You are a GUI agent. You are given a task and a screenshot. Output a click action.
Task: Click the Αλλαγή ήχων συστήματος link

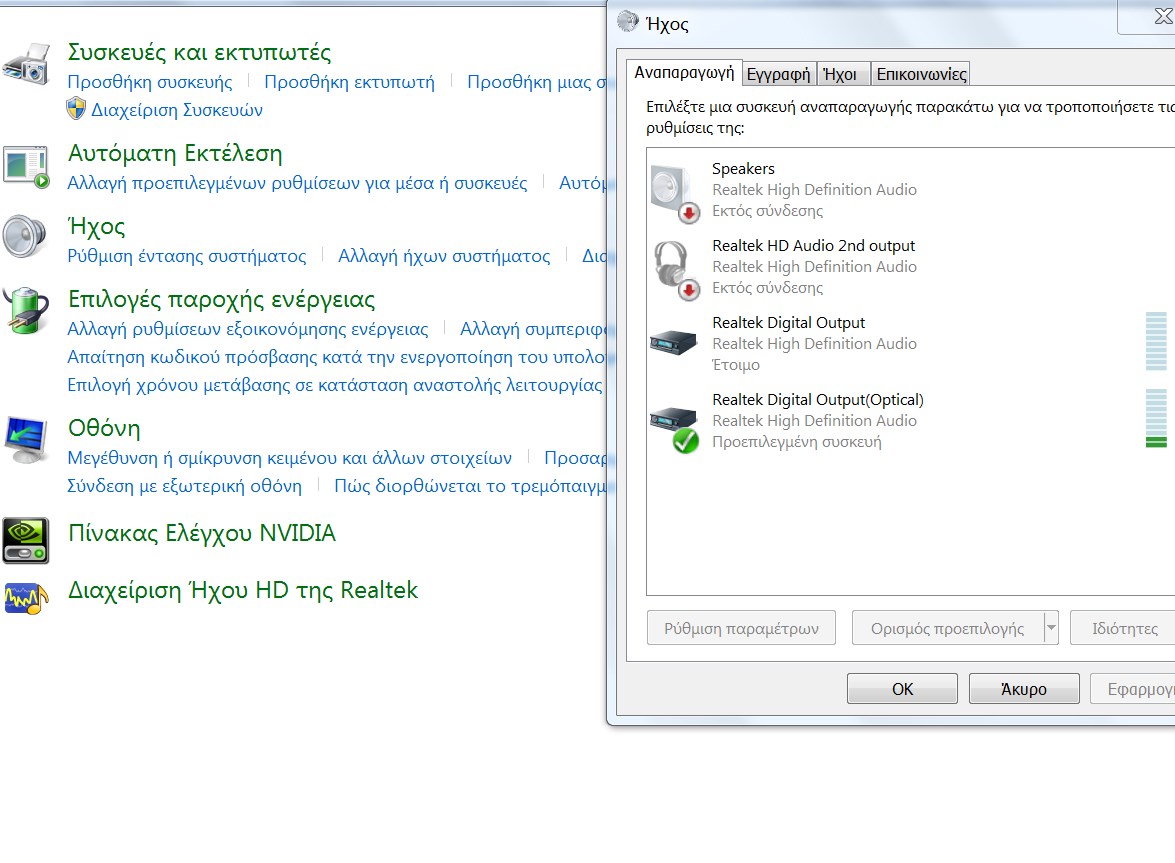pos(444,256)
